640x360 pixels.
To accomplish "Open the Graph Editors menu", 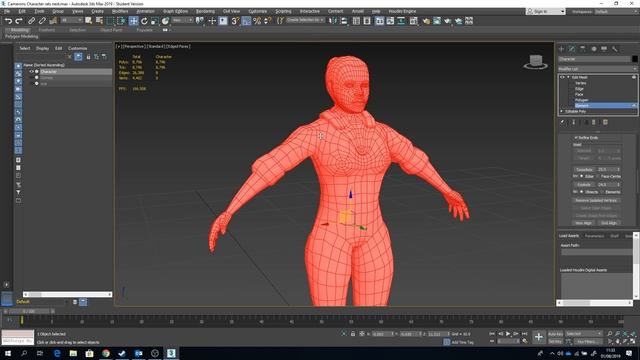I will (176, 11).
